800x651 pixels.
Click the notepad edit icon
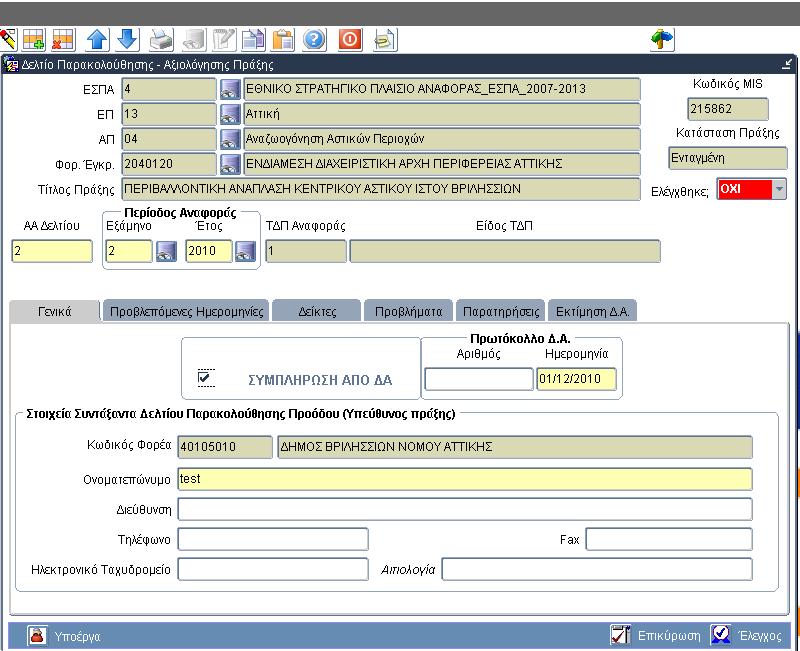tap(224, 39)
